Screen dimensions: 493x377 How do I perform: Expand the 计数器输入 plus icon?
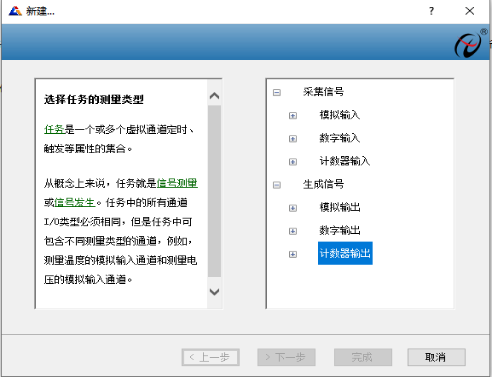293,162
